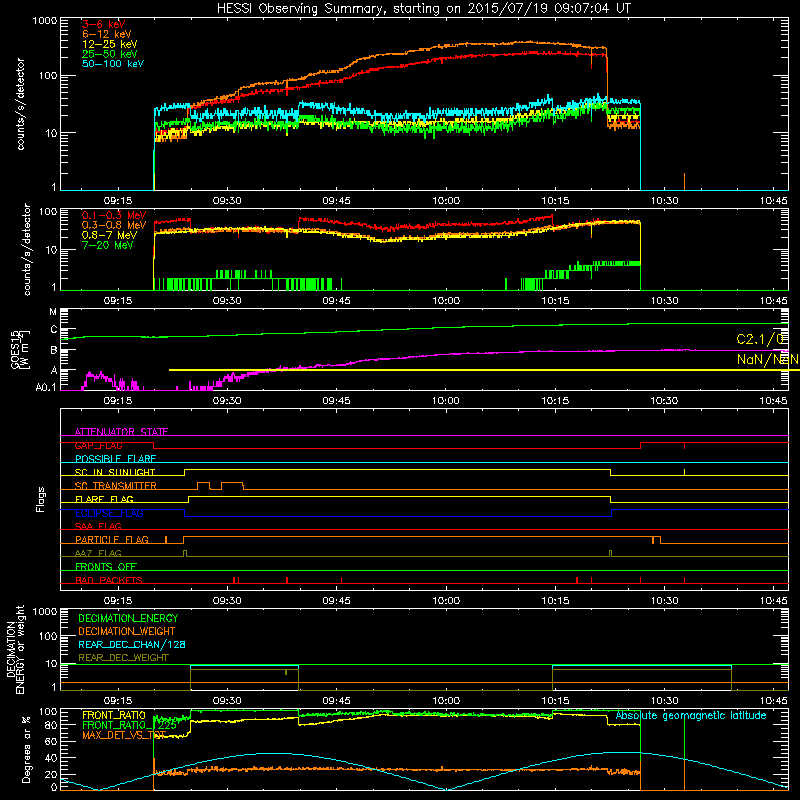Viewport: 800px width, 800px height.
Task: Click the HESSI Observing Summary title
Action: 423,9
